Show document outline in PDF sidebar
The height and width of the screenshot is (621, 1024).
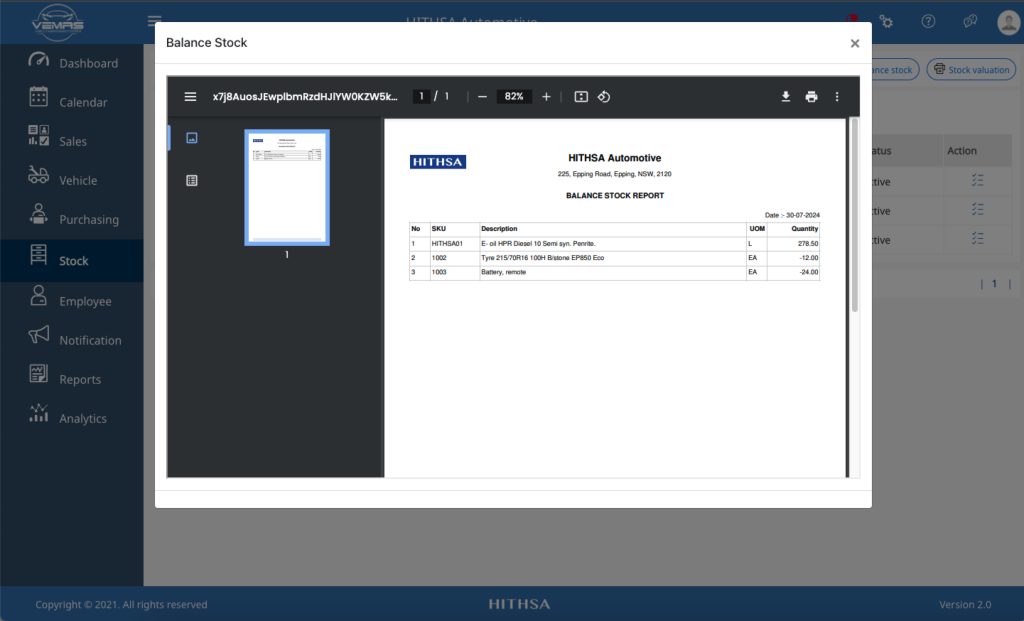coord(191,180)
